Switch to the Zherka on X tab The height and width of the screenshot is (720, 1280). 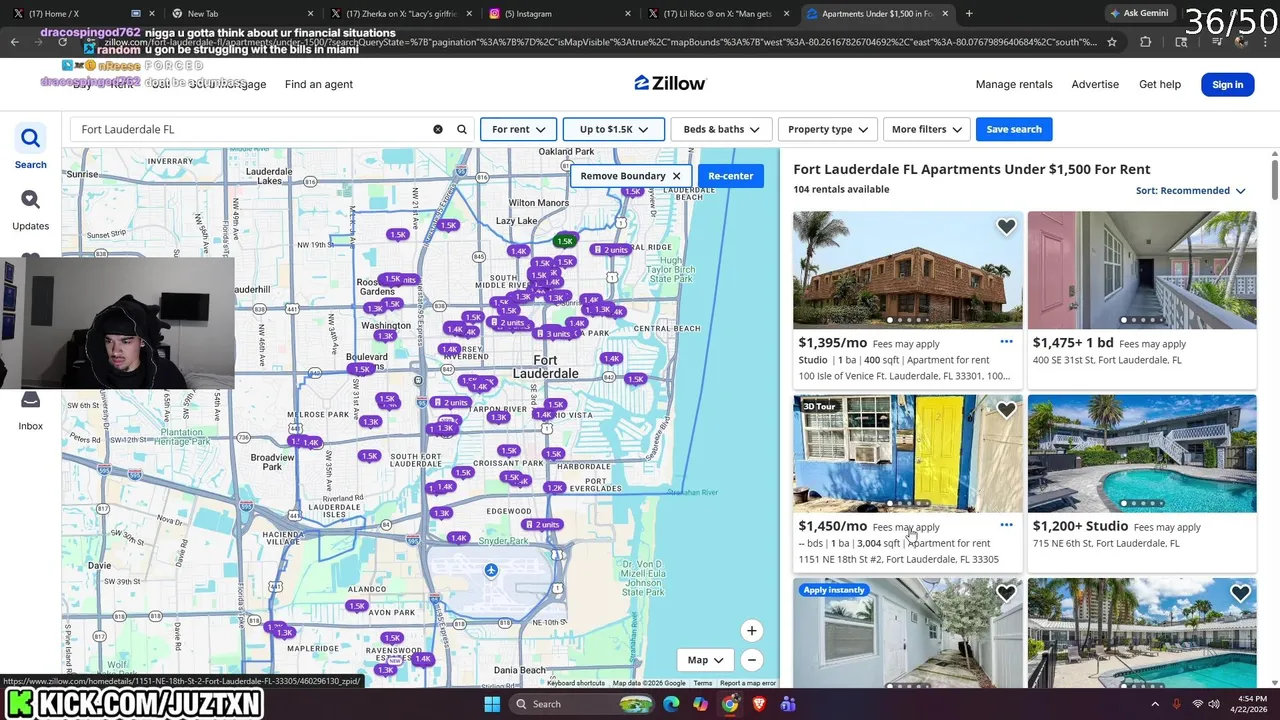click(x=400, y=13)
